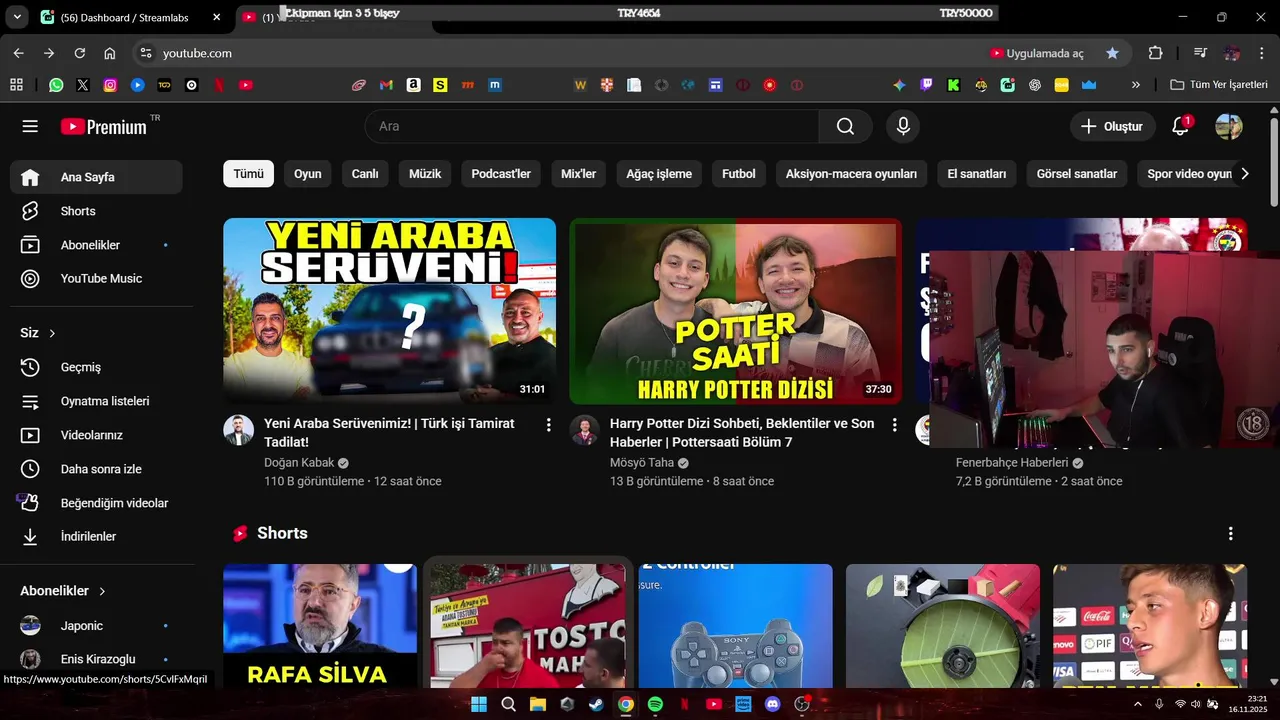Open the YouTube Music sidebar item

click(96, 278)
